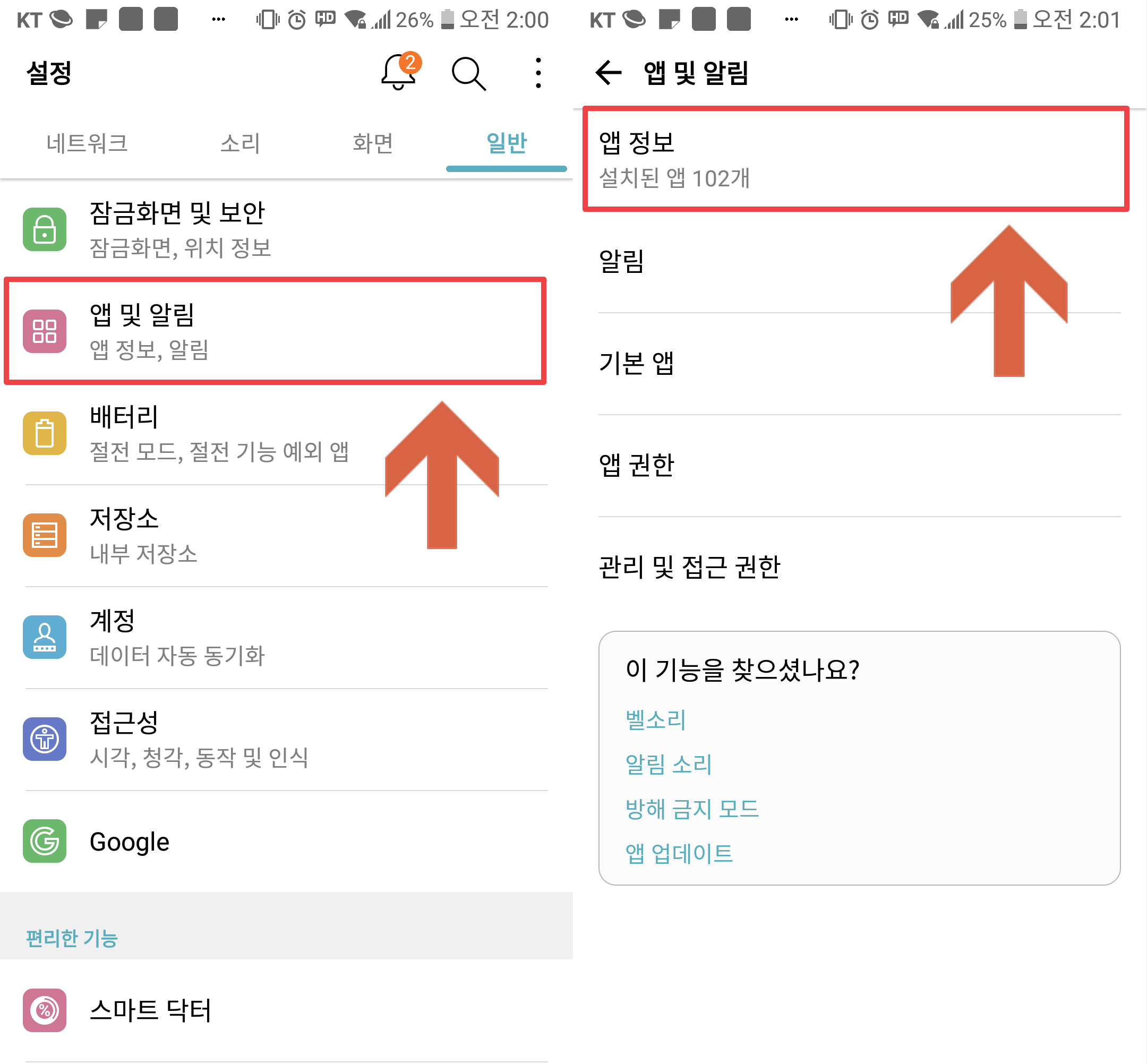Viewport: 1147px width, 1064px height.
Task: Follow the 벨소리 link
Action: 655,720
